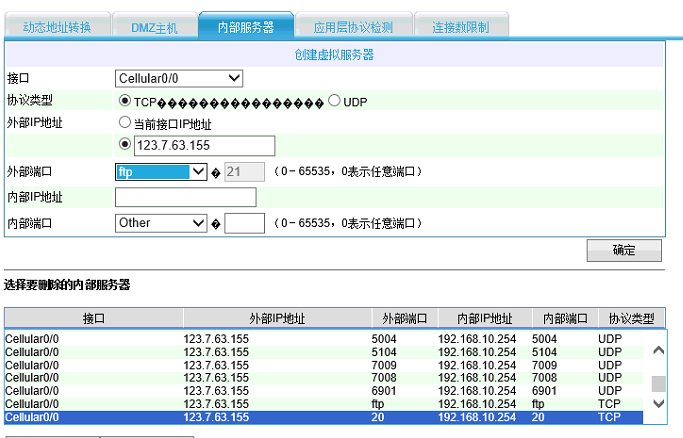Click the 确定 button

tap(624, 250)
